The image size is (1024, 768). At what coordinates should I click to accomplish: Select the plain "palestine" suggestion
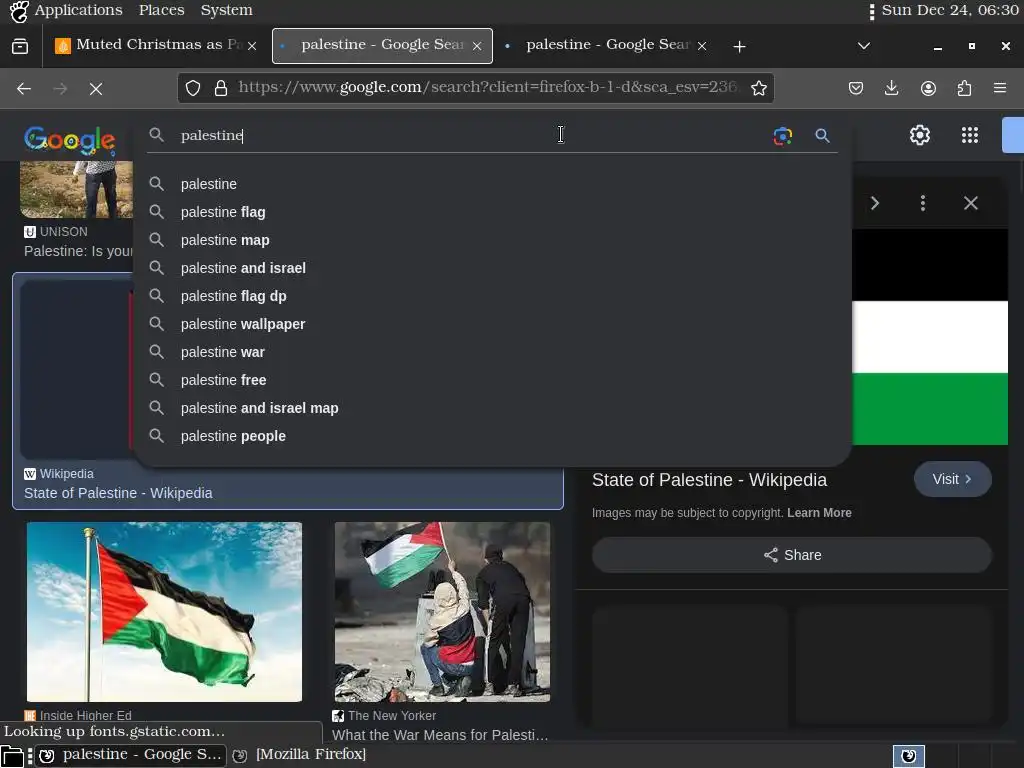pos(493,184)
